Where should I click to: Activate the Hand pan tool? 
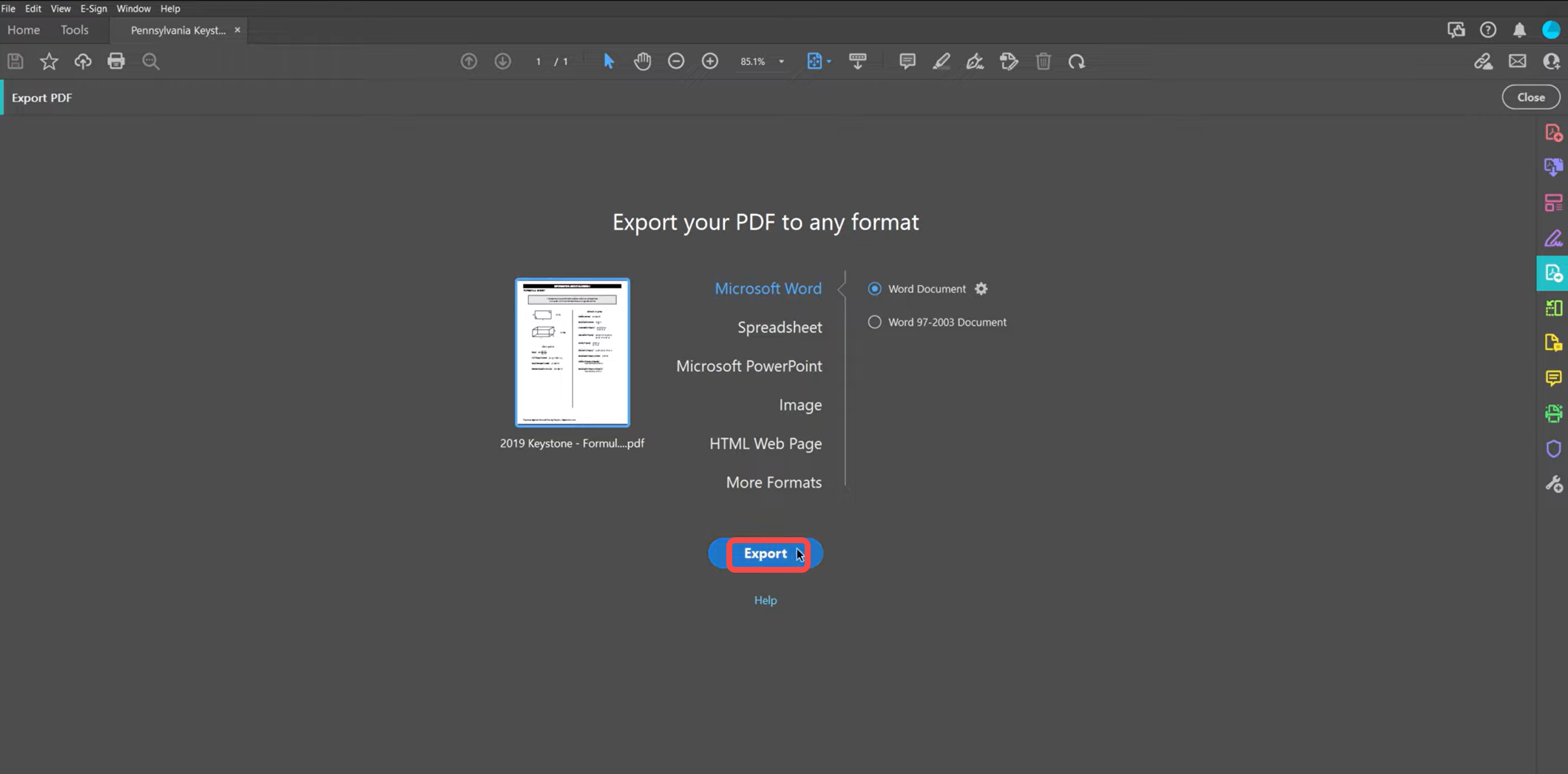643,61
